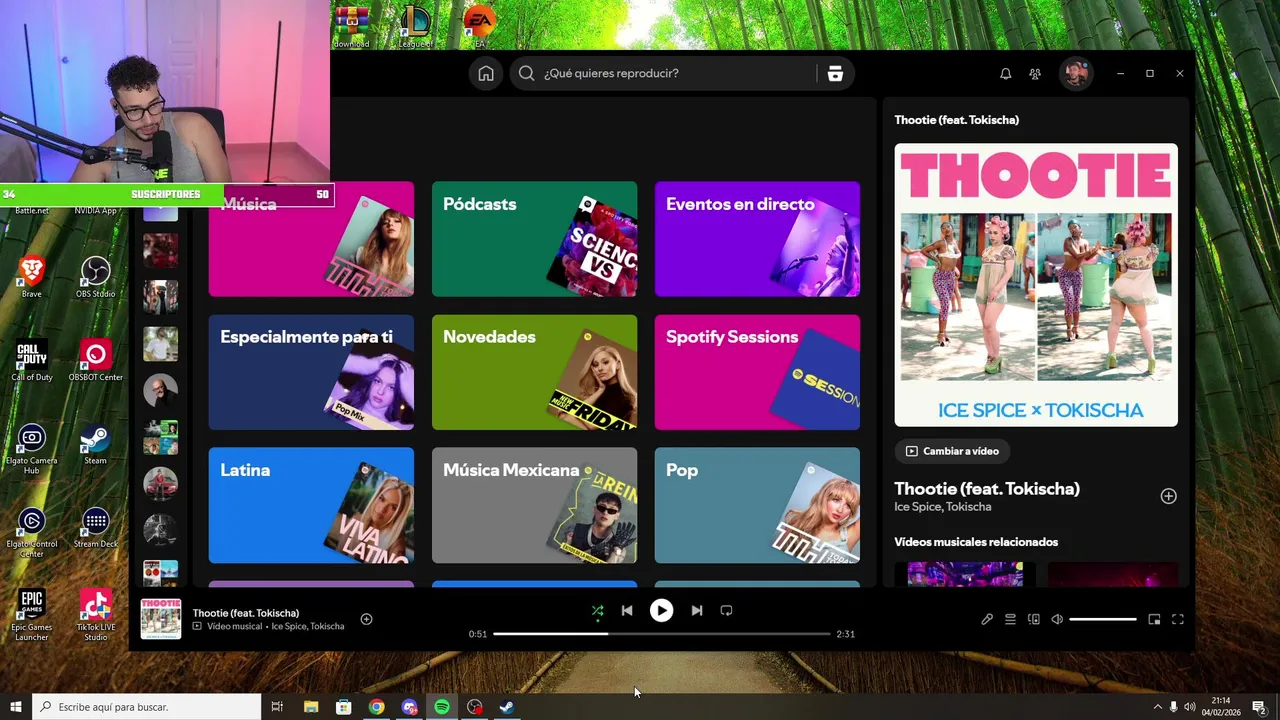1280x720 pixels.
Task: Adjust the volume slider
Action: click(1102, 620)
